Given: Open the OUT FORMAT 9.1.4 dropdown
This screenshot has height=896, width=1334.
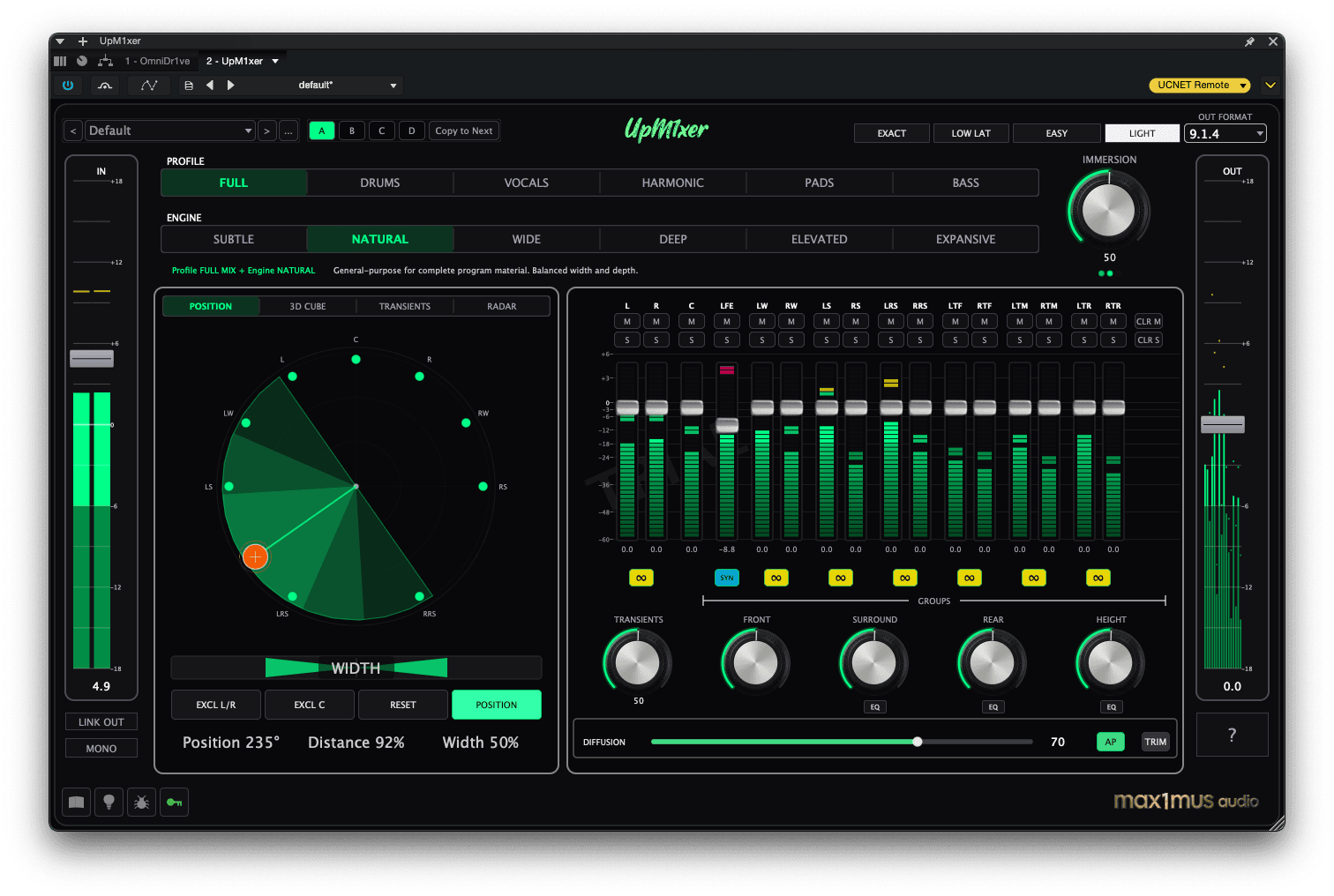Looking at the screenshot, I should click(1225, 134).
